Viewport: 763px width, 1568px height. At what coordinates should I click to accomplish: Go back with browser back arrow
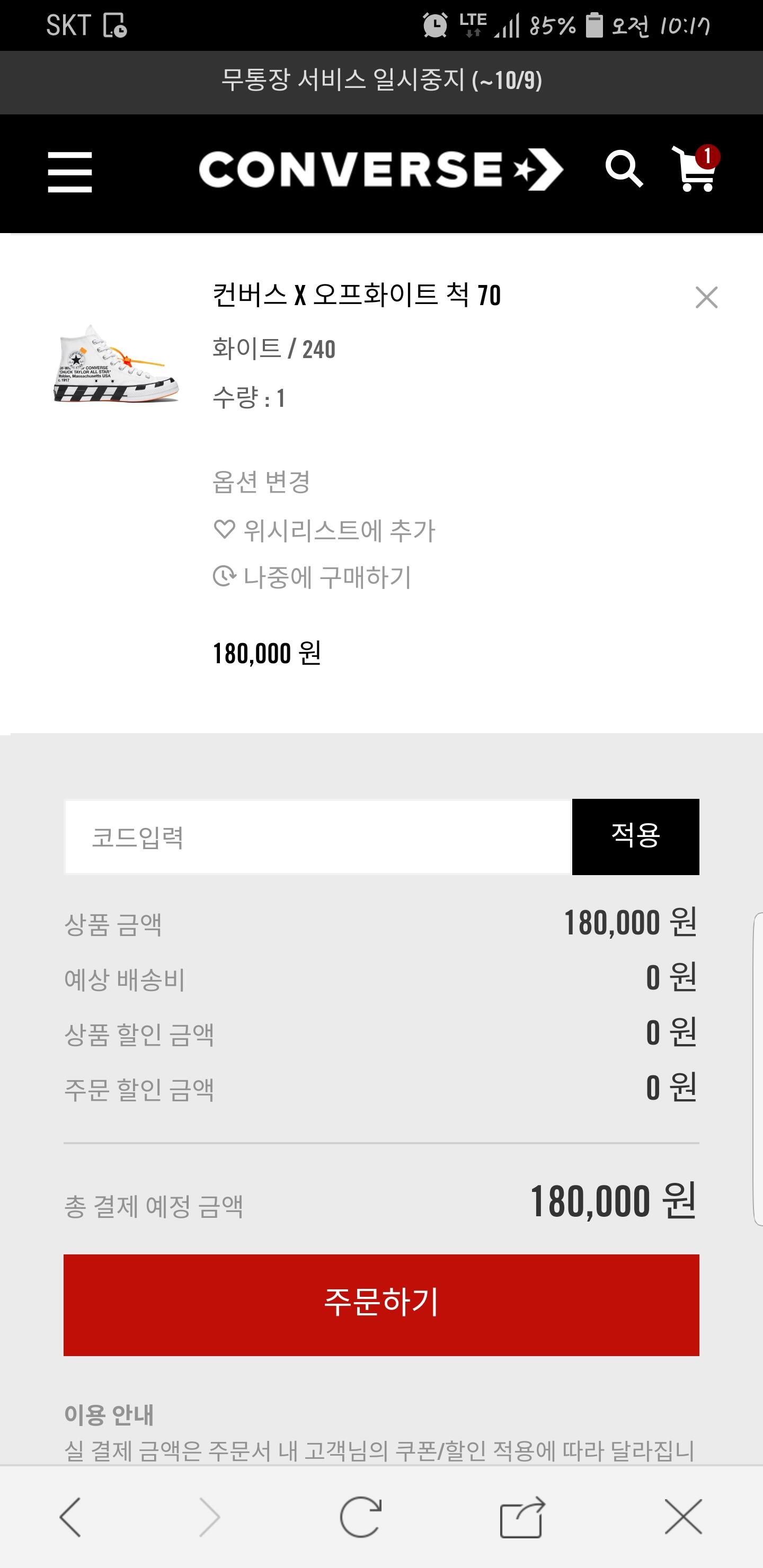[70, 1517]
